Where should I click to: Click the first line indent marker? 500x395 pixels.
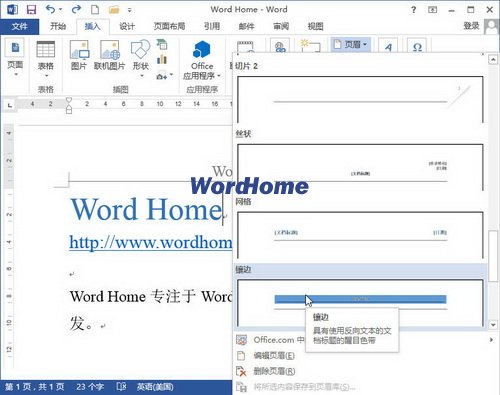point(69,99)
